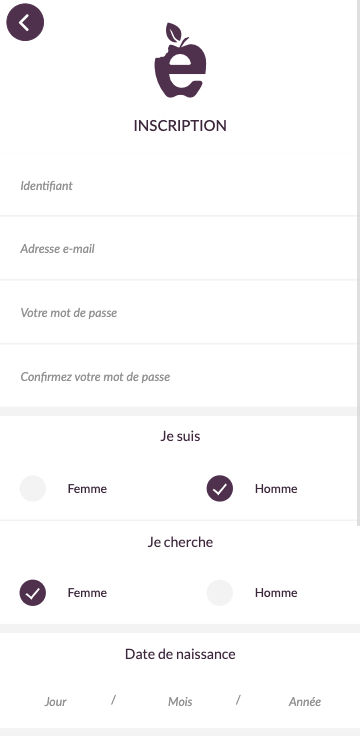The image size is (360, 736).
Task: Open the Mois birth date field
Action: coord(180,702)
